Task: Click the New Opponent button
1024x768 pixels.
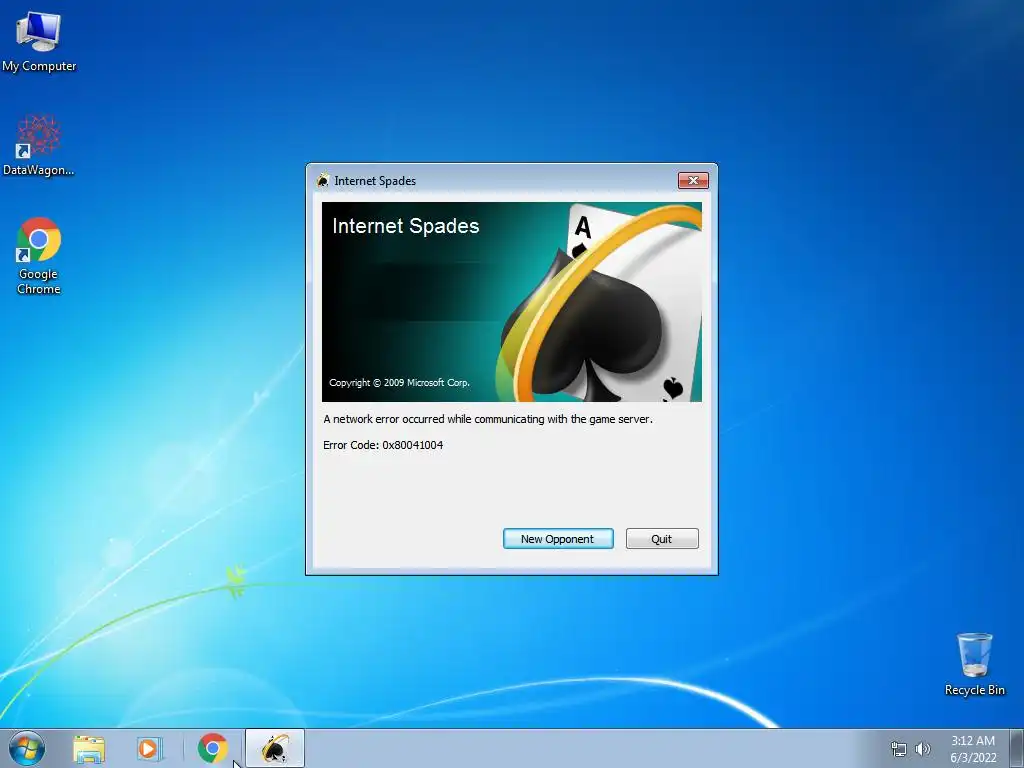Action: [558, 539]
